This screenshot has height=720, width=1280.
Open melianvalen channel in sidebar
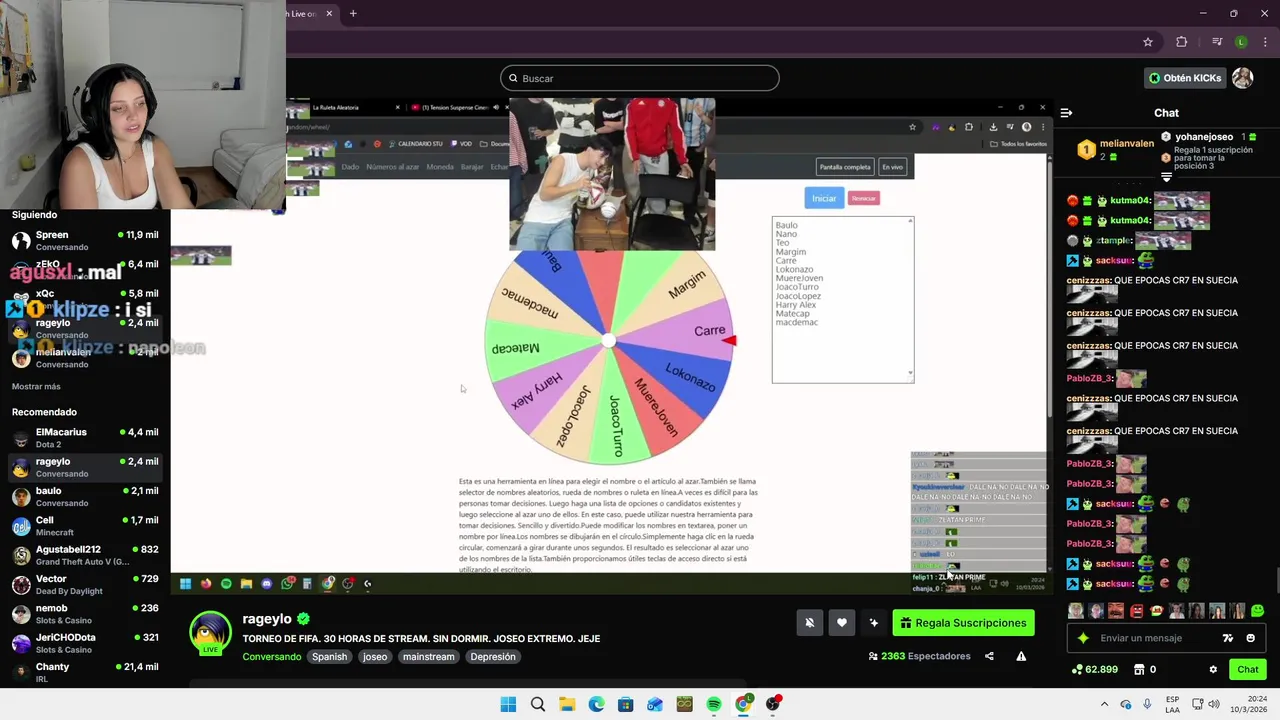85,358
